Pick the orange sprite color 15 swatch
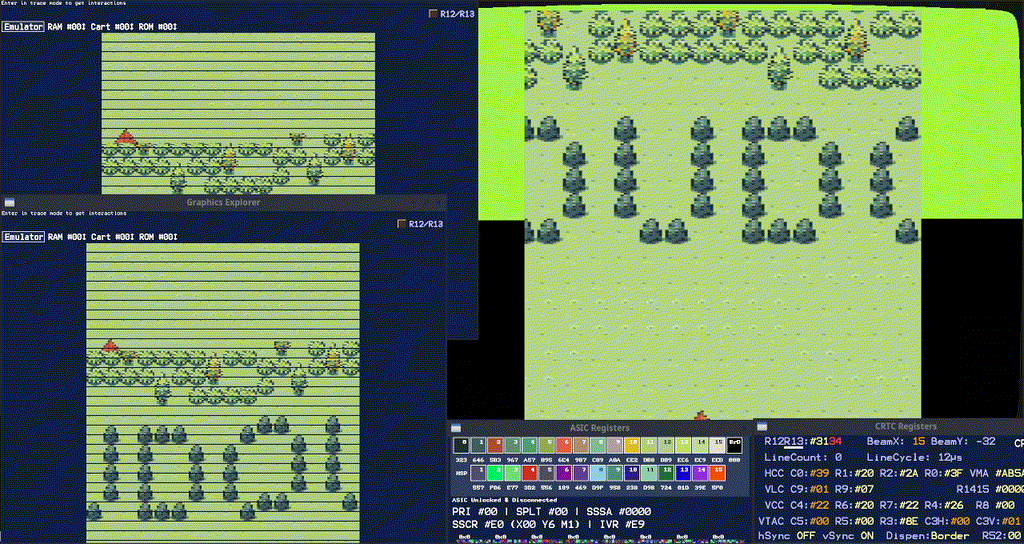The image size is (1024, 544). coord(716,472)
